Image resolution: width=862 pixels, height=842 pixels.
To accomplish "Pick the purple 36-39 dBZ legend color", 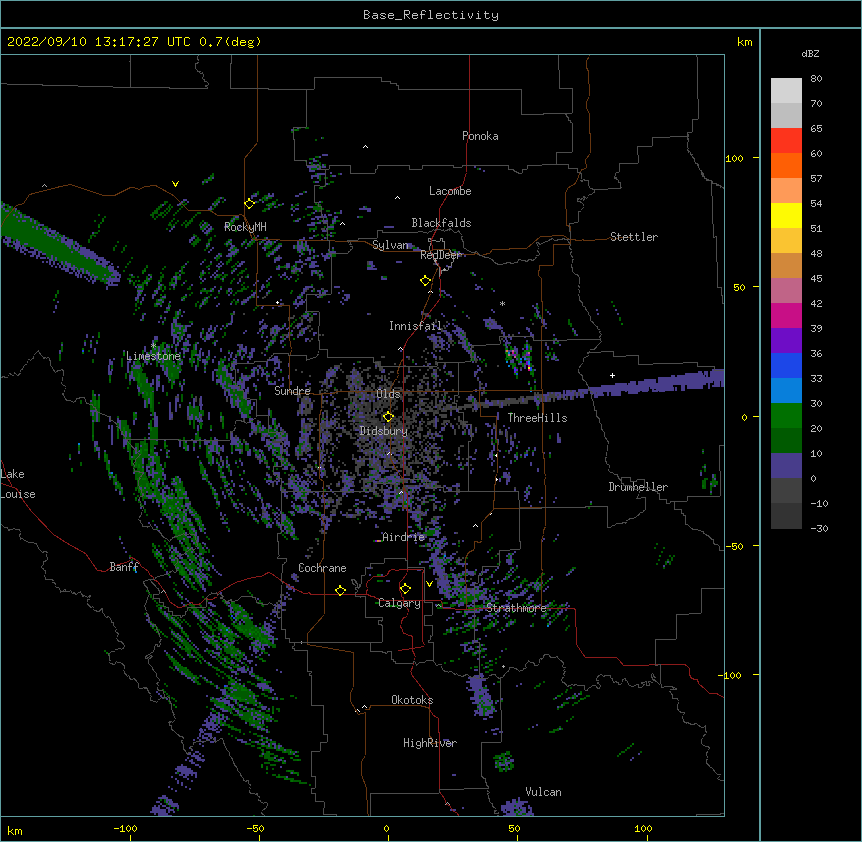I will click(x=786, y=340).
